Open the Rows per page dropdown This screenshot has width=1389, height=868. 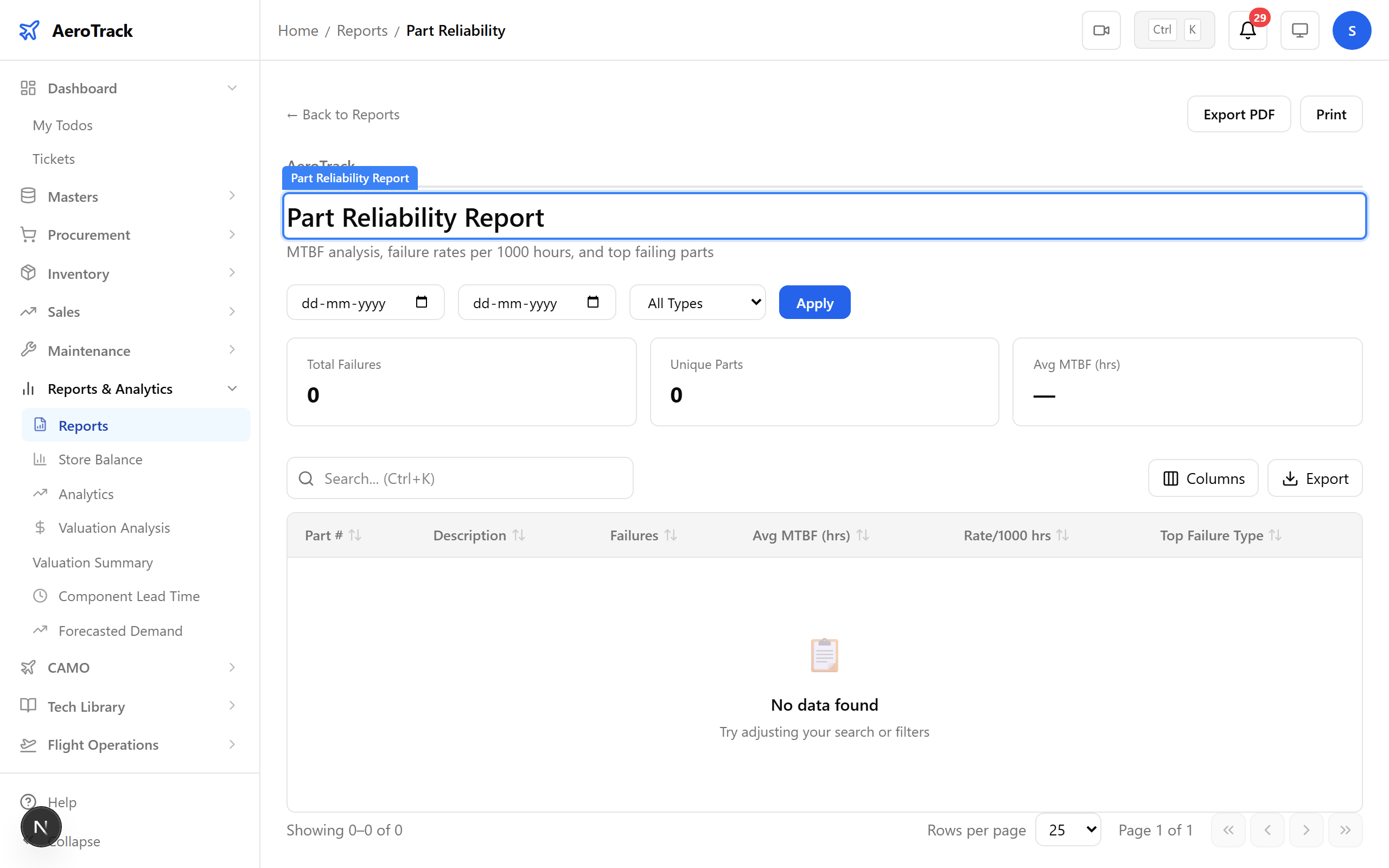pyautogui.click(x=1067, y=829)
